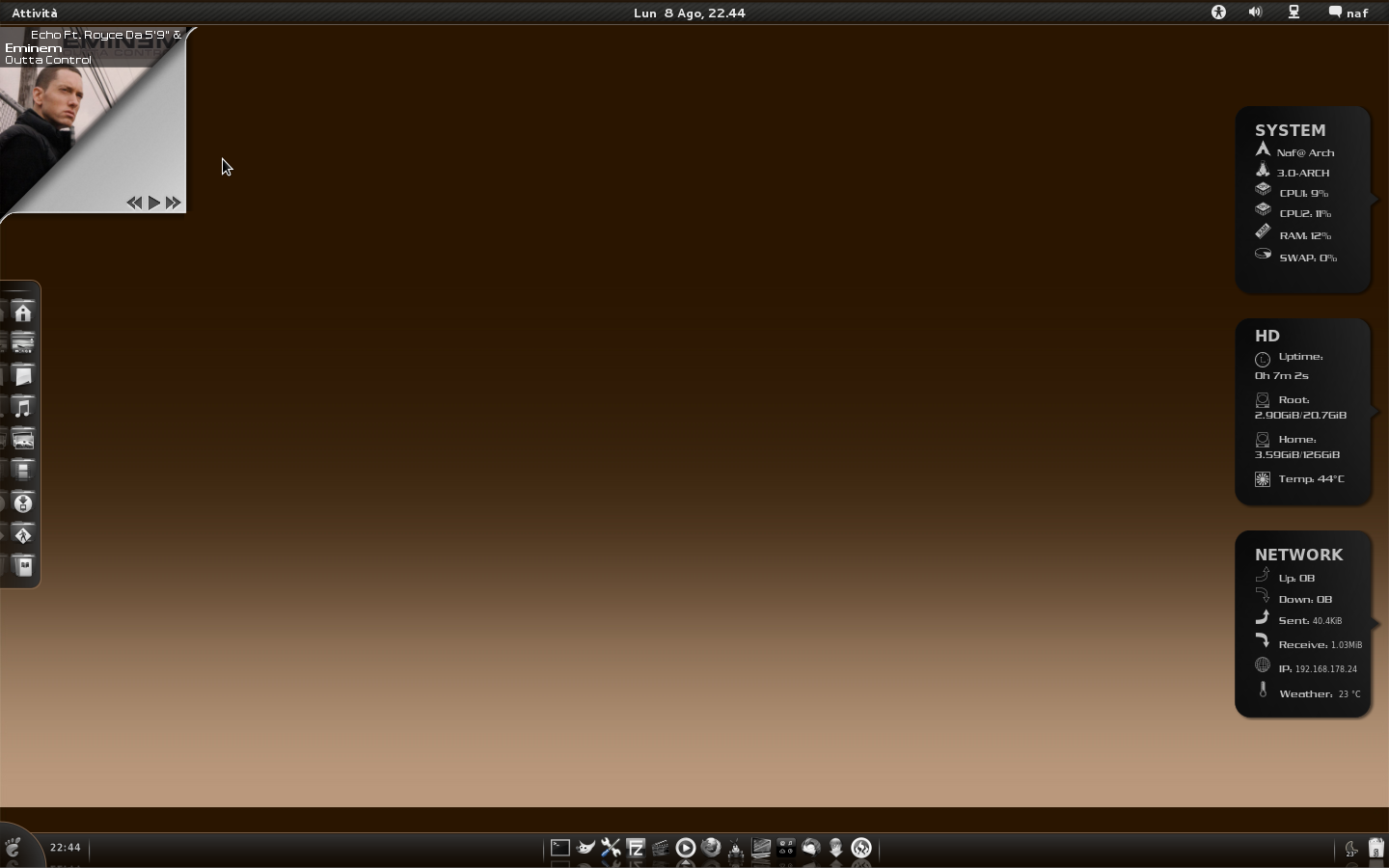
Task: Click the 'Receive: 1.03MiB' entry
Action: coord(1320,644)
